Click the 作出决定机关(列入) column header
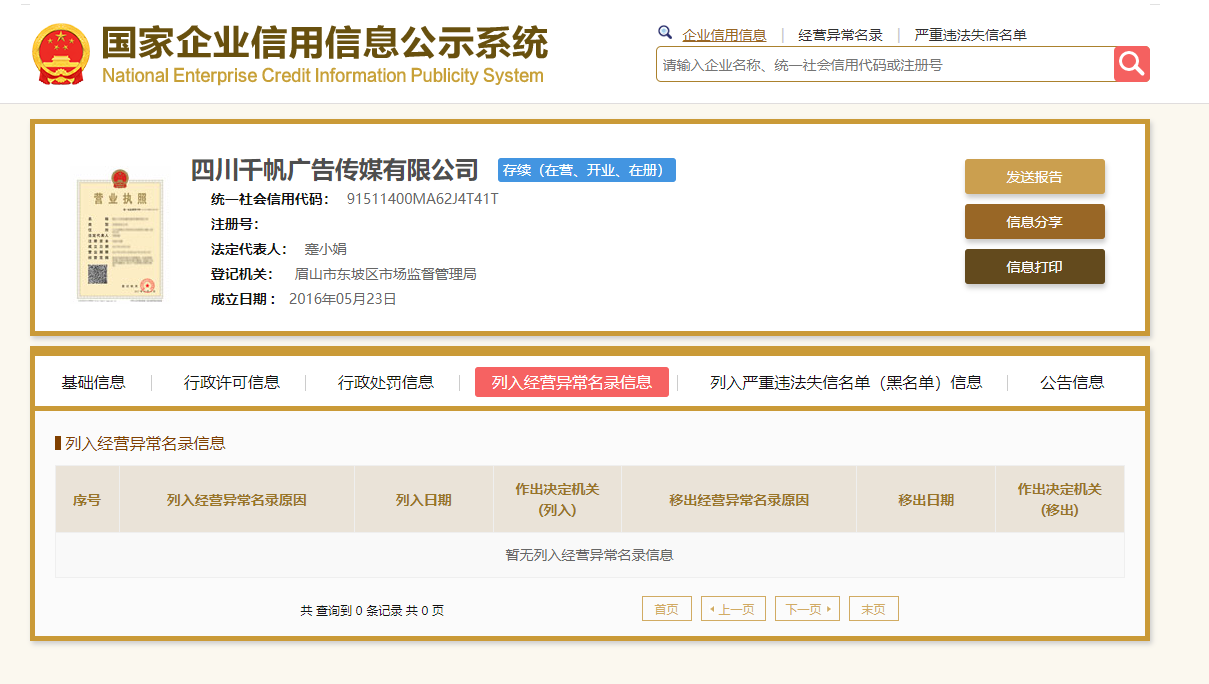 557,499
